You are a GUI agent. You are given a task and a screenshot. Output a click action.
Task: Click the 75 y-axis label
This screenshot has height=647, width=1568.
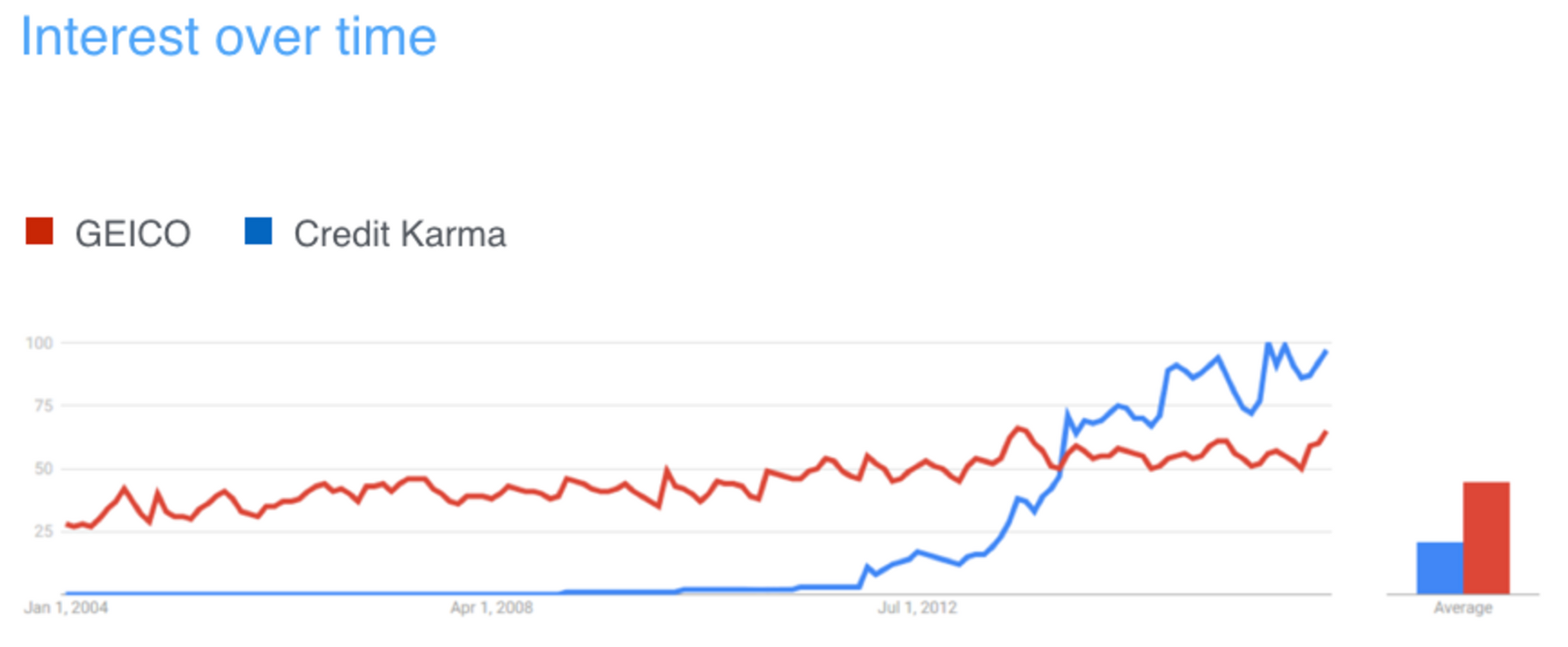[x=43, y=405]
